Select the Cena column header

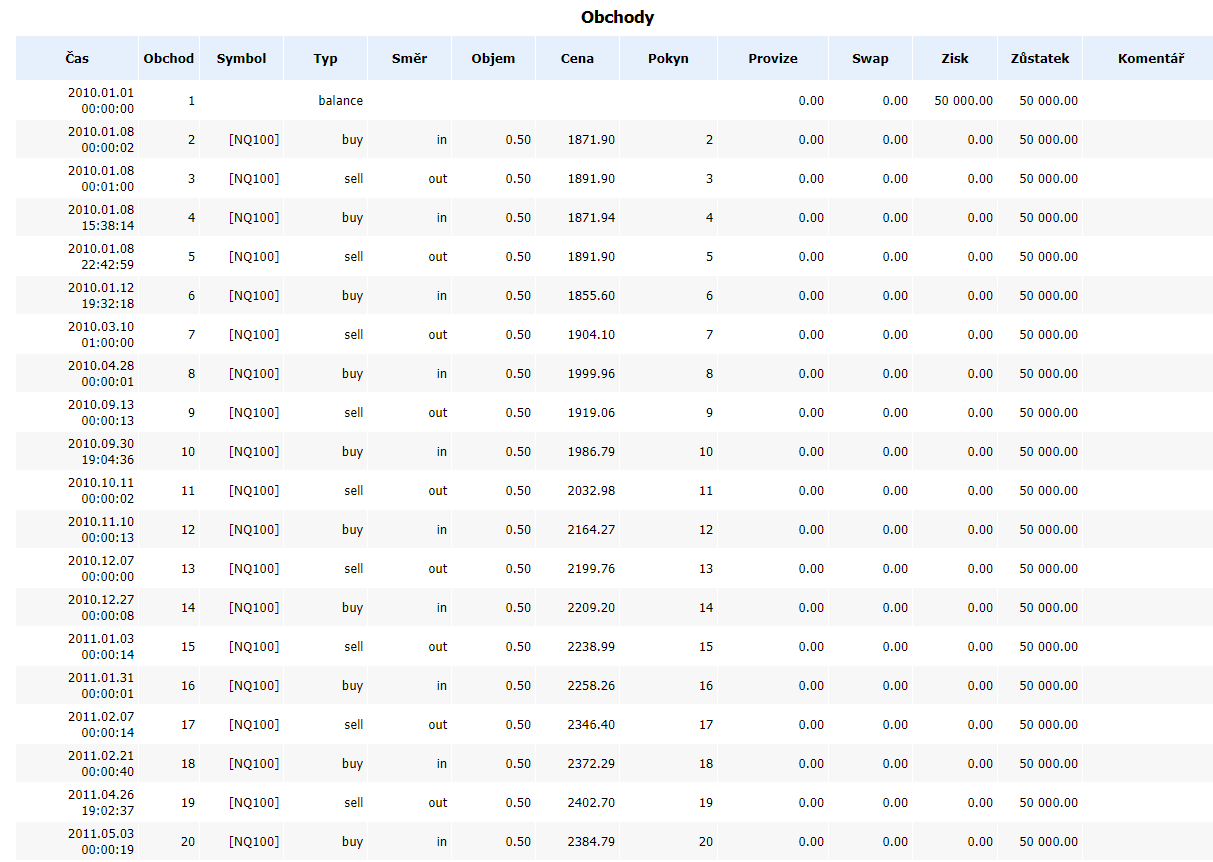[x=577, y=58]
